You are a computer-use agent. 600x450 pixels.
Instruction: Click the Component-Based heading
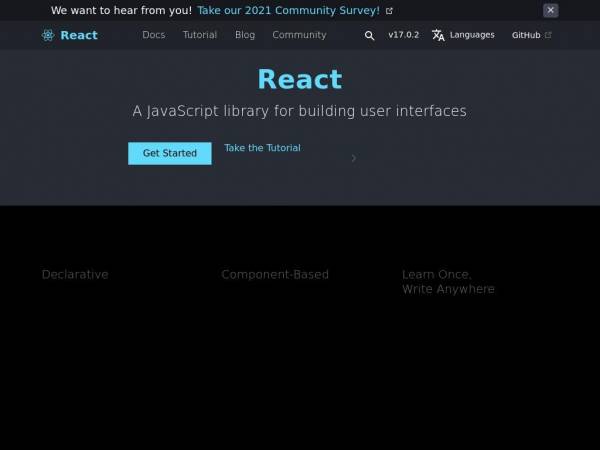click(x=275, y=274)
